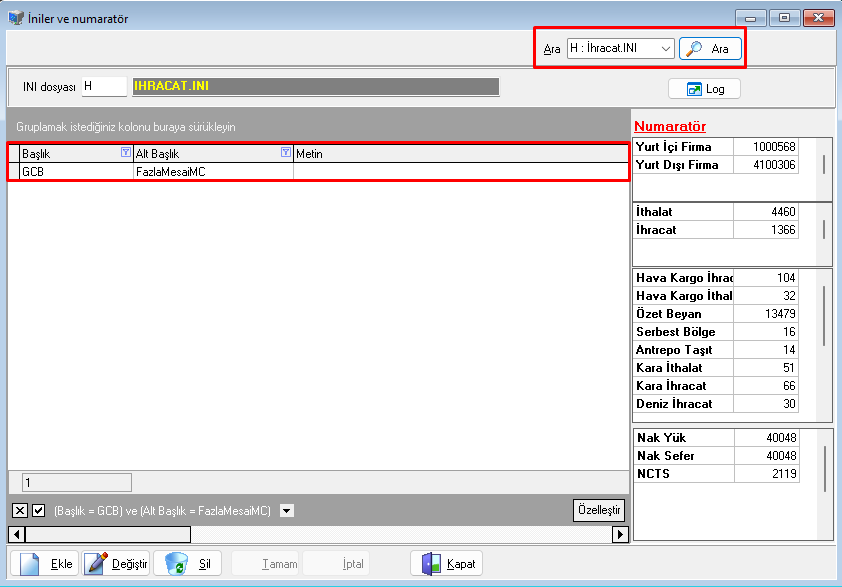Remove the filter with the X box
This screenshot has width=842, height=587.
[x=19, y=510]
